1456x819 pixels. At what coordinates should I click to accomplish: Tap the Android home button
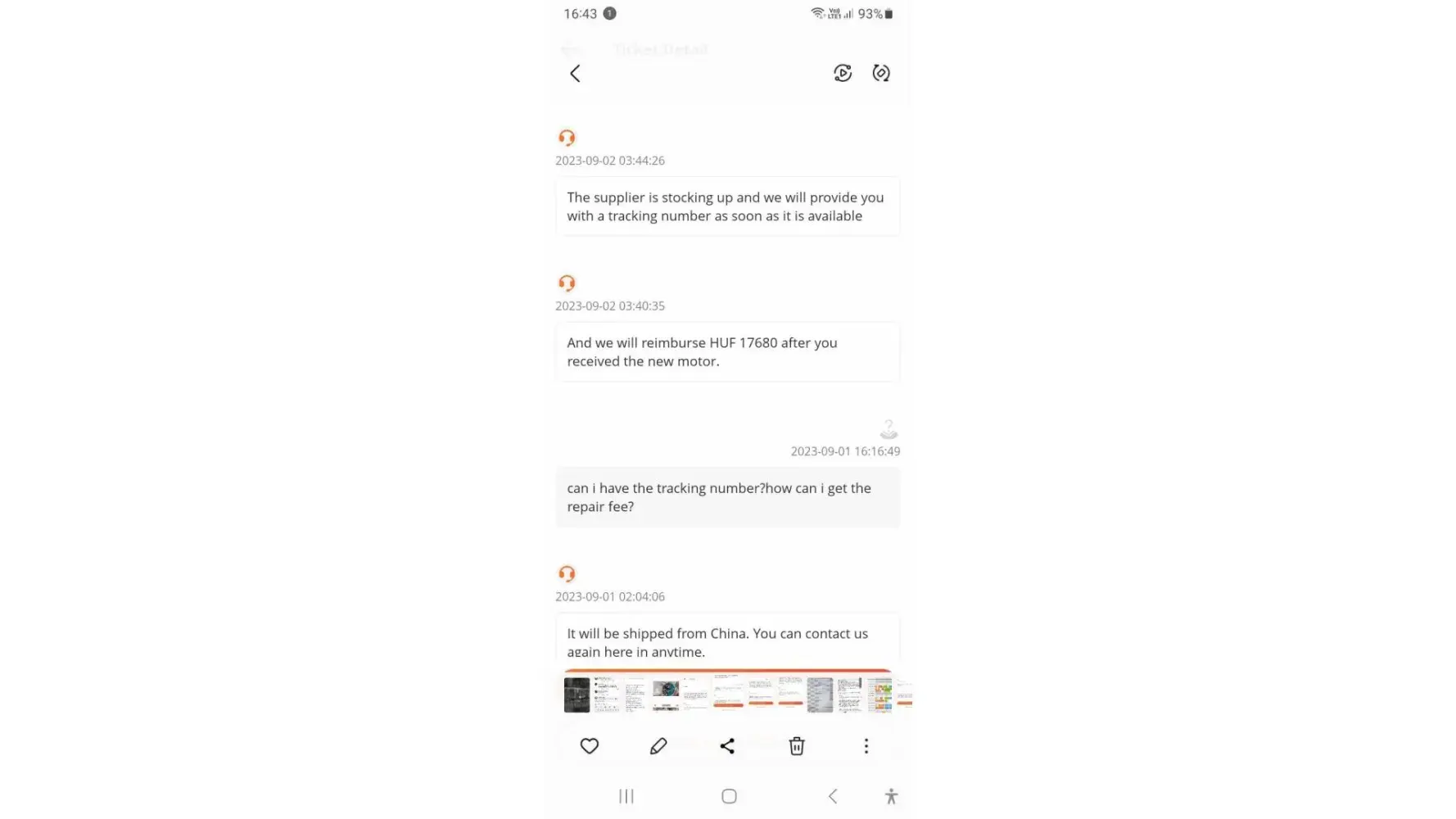coord(729,796)
